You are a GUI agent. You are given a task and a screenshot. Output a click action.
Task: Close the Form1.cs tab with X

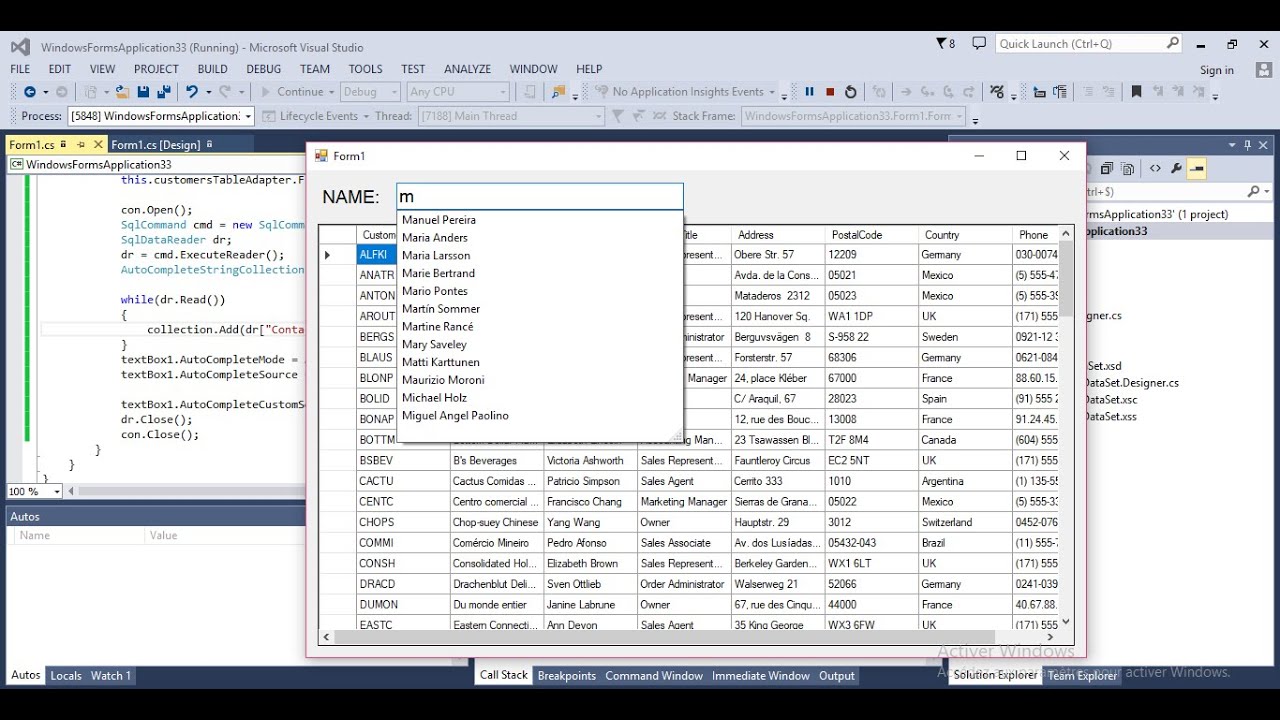click(97, 145)
